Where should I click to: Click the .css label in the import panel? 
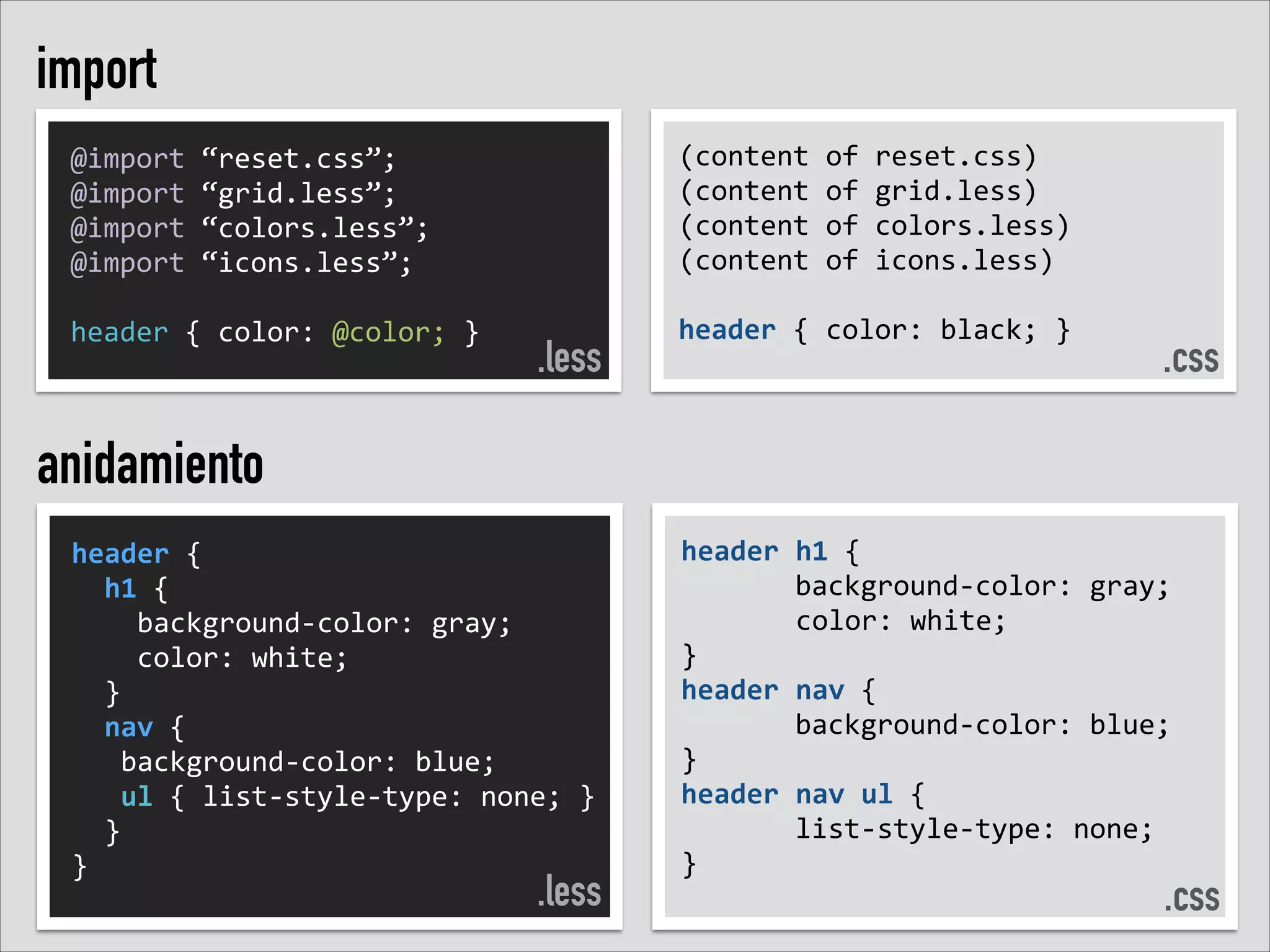point(1191,361)
